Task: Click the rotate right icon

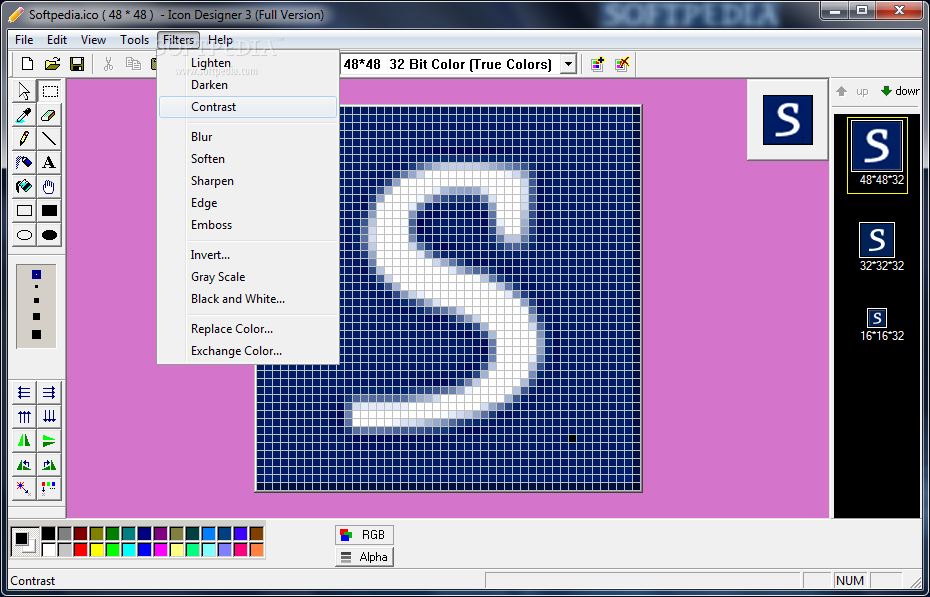Action: click(50, 465)
